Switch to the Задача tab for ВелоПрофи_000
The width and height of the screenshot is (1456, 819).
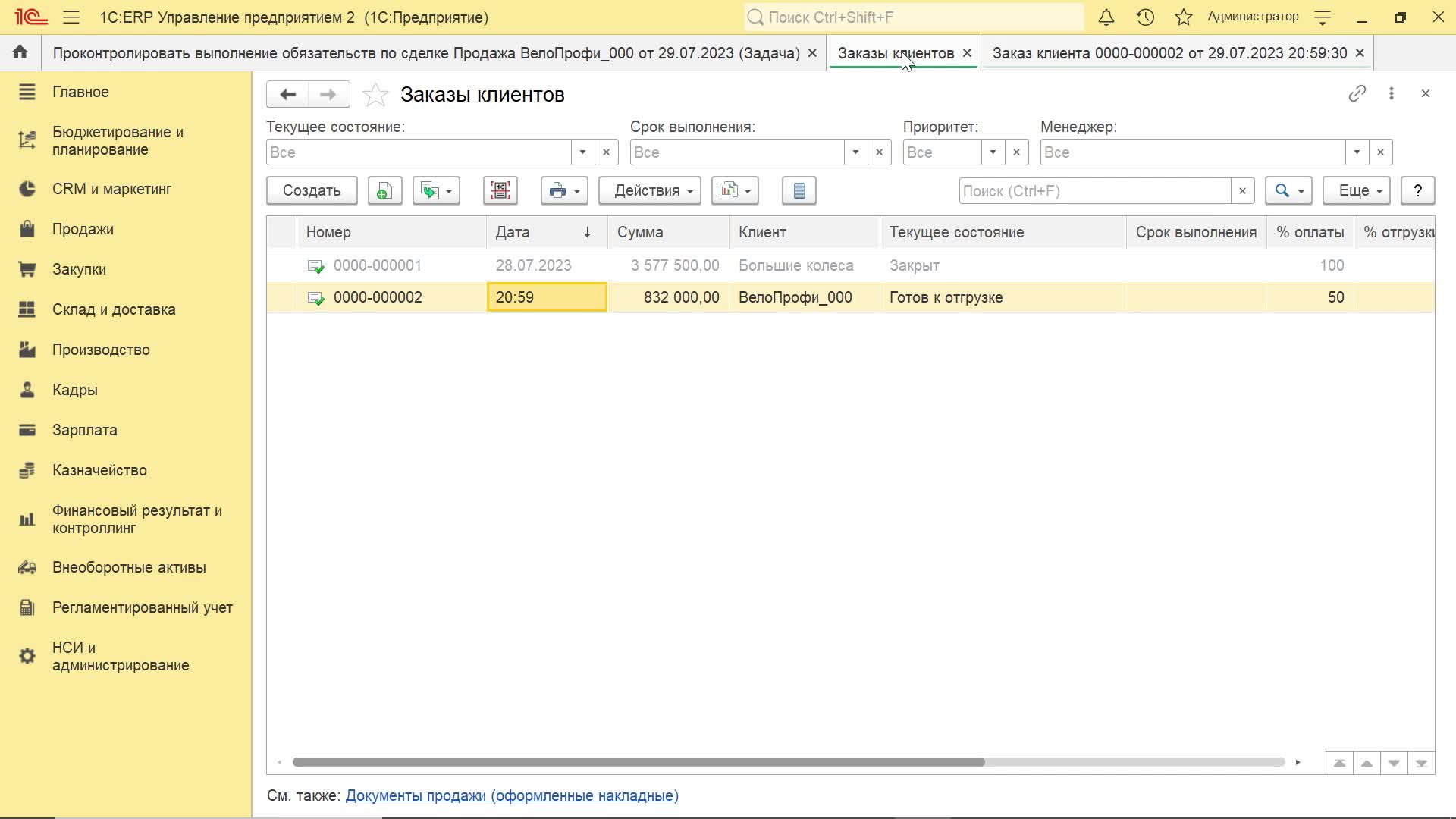point(426,53)
